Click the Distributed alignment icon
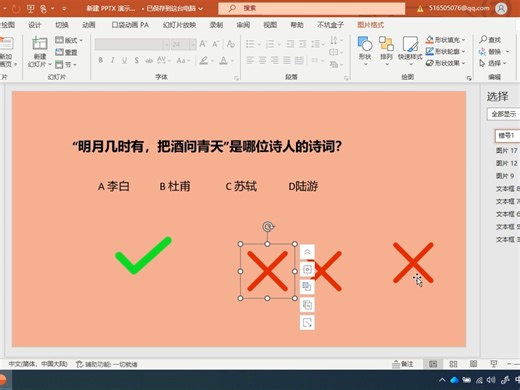The width and height of the screenshot is (520, 390). [x=299, y=60]
